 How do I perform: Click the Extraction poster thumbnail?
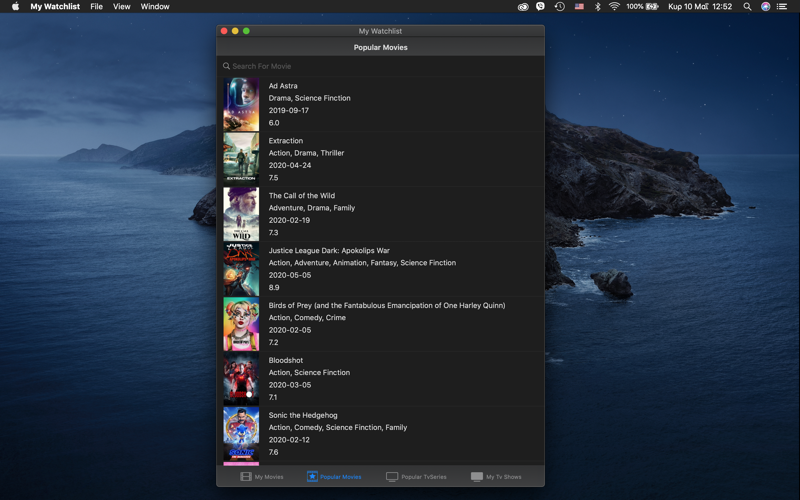241,159
